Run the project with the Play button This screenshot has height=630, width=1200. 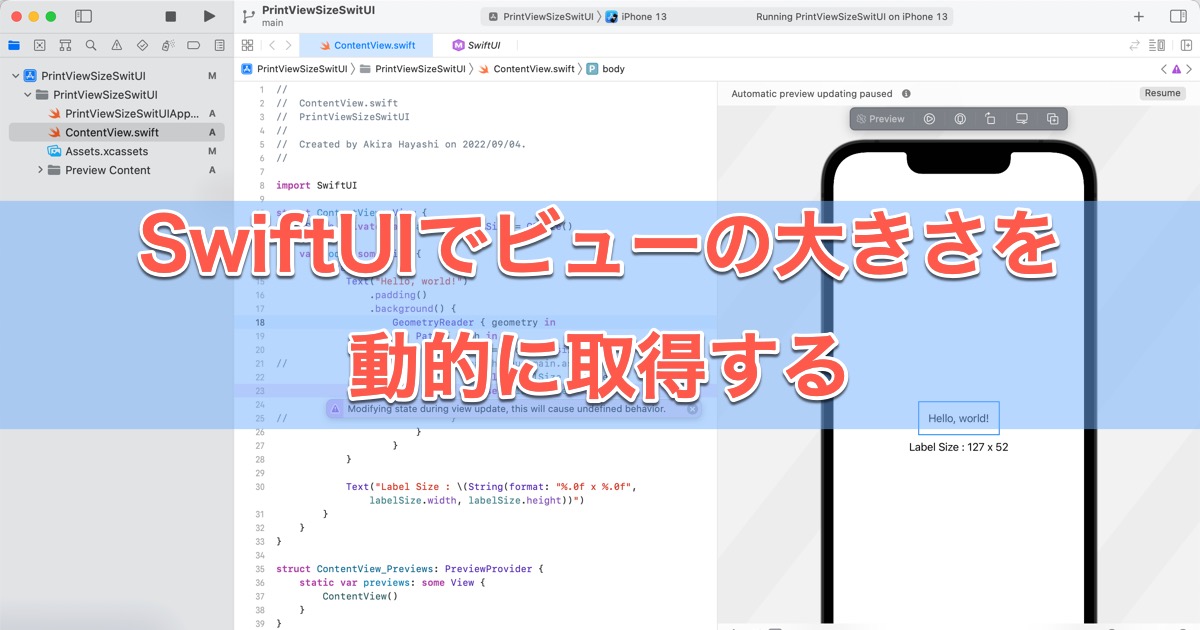(x=209, y=16)
